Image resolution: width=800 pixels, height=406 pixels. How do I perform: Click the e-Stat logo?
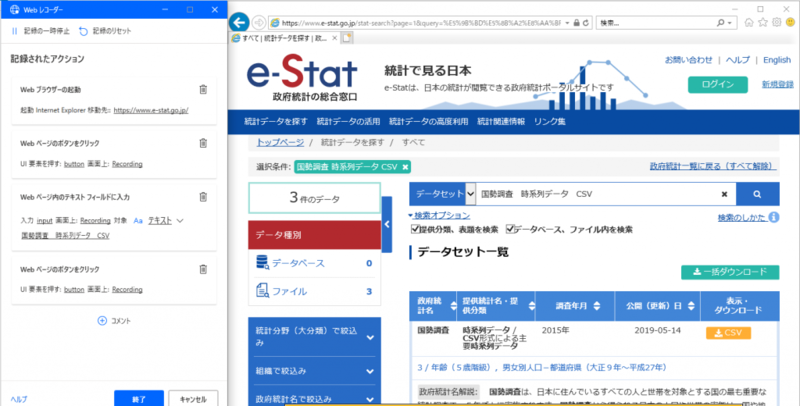click(302, 79)
